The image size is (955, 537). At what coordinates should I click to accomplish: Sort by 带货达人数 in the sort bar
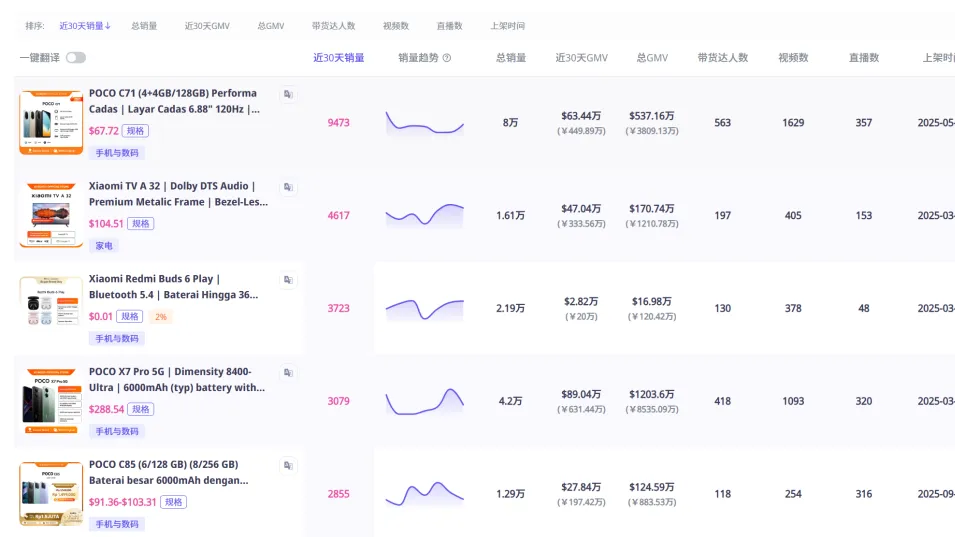[x=333, y=25]
